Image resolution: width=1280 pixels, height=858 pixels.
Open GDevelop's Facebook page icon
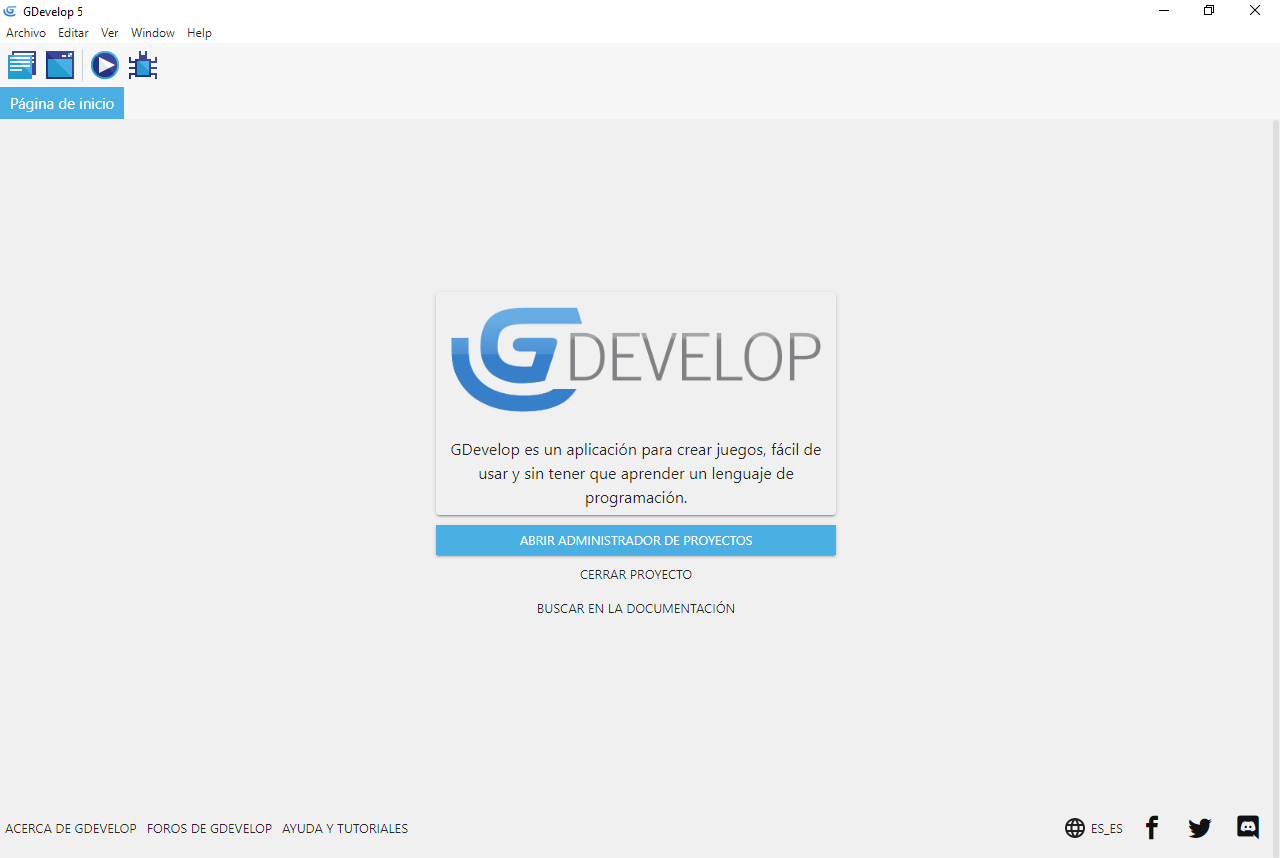pos(1152,828)
